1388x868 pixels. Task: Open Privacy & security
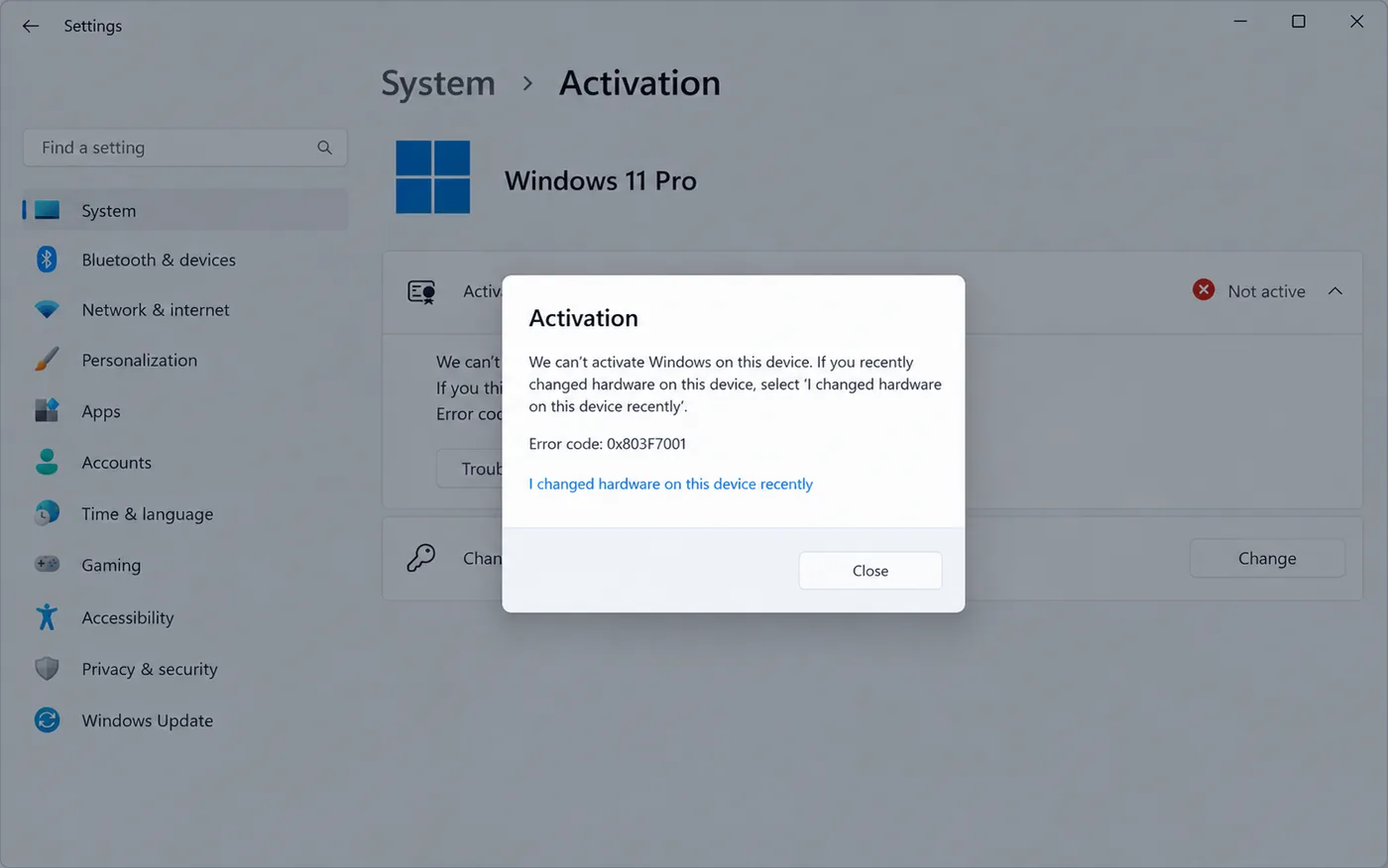tap(185, 669)
